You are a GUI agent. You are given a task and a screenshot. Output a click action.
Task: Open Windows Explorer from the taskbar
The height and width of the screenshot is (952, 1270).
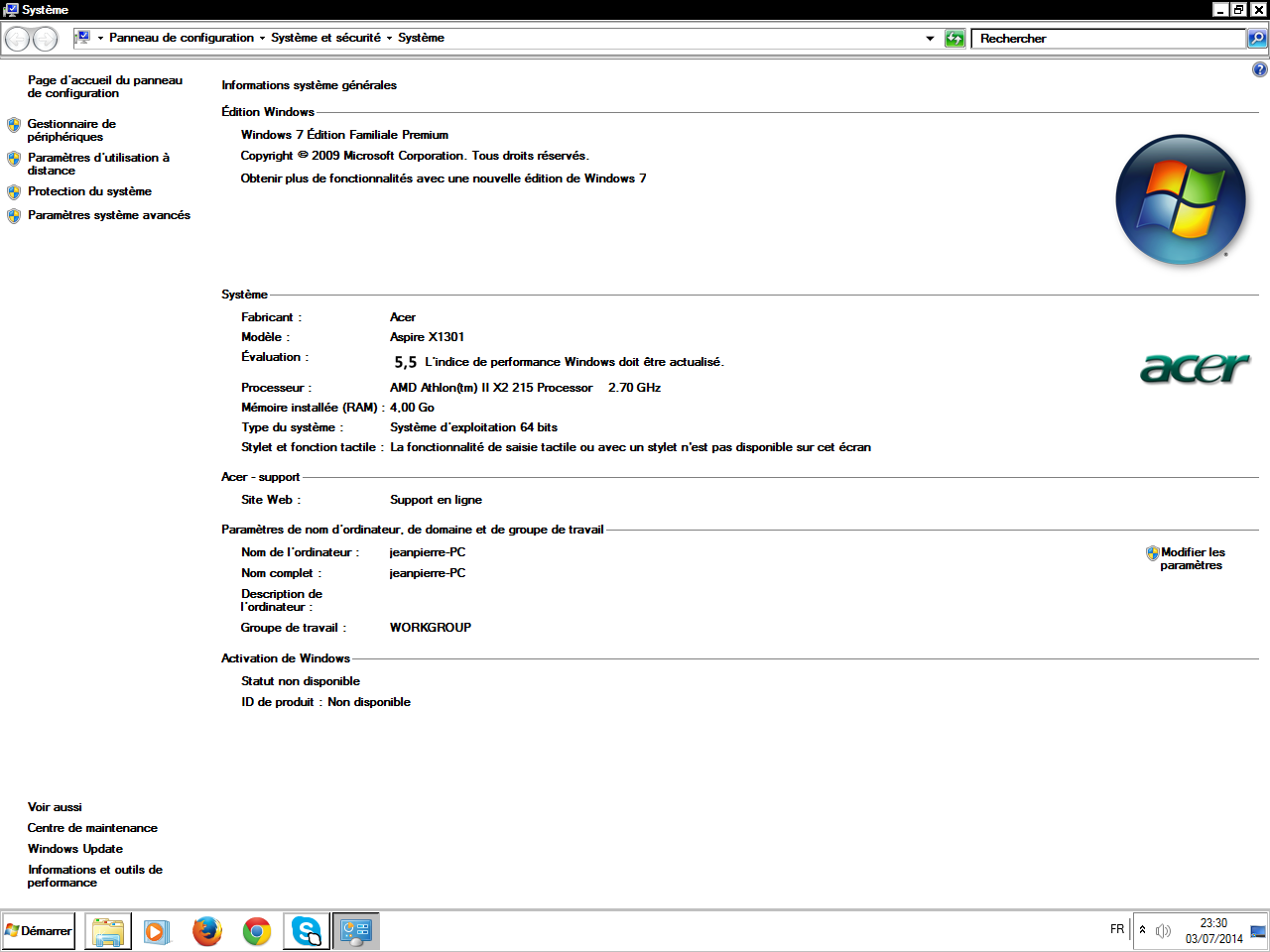(x=108, y=932)
